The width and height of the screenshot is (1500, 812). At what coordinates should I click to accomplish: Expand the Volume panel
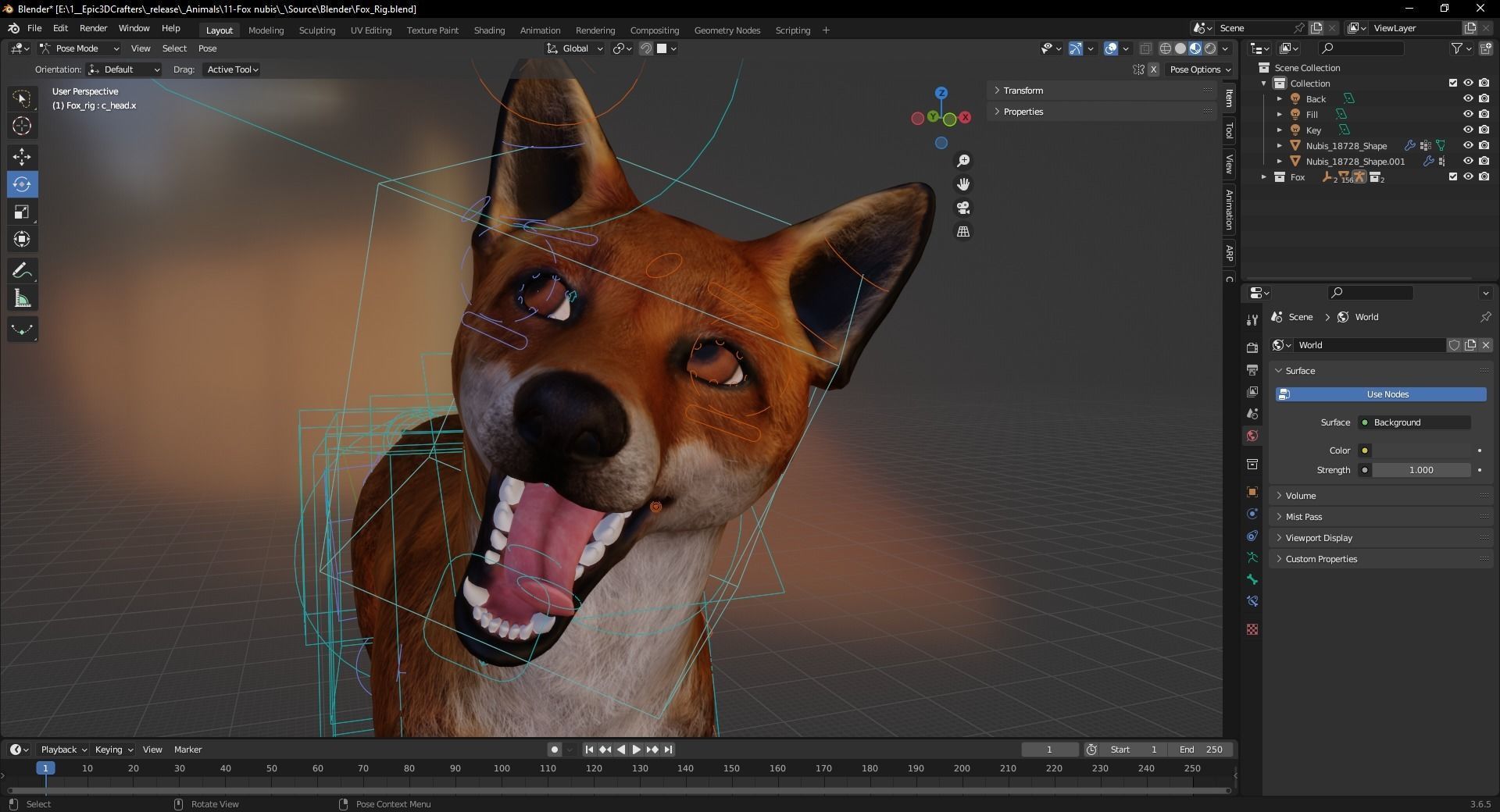(x=1300, y=496)
